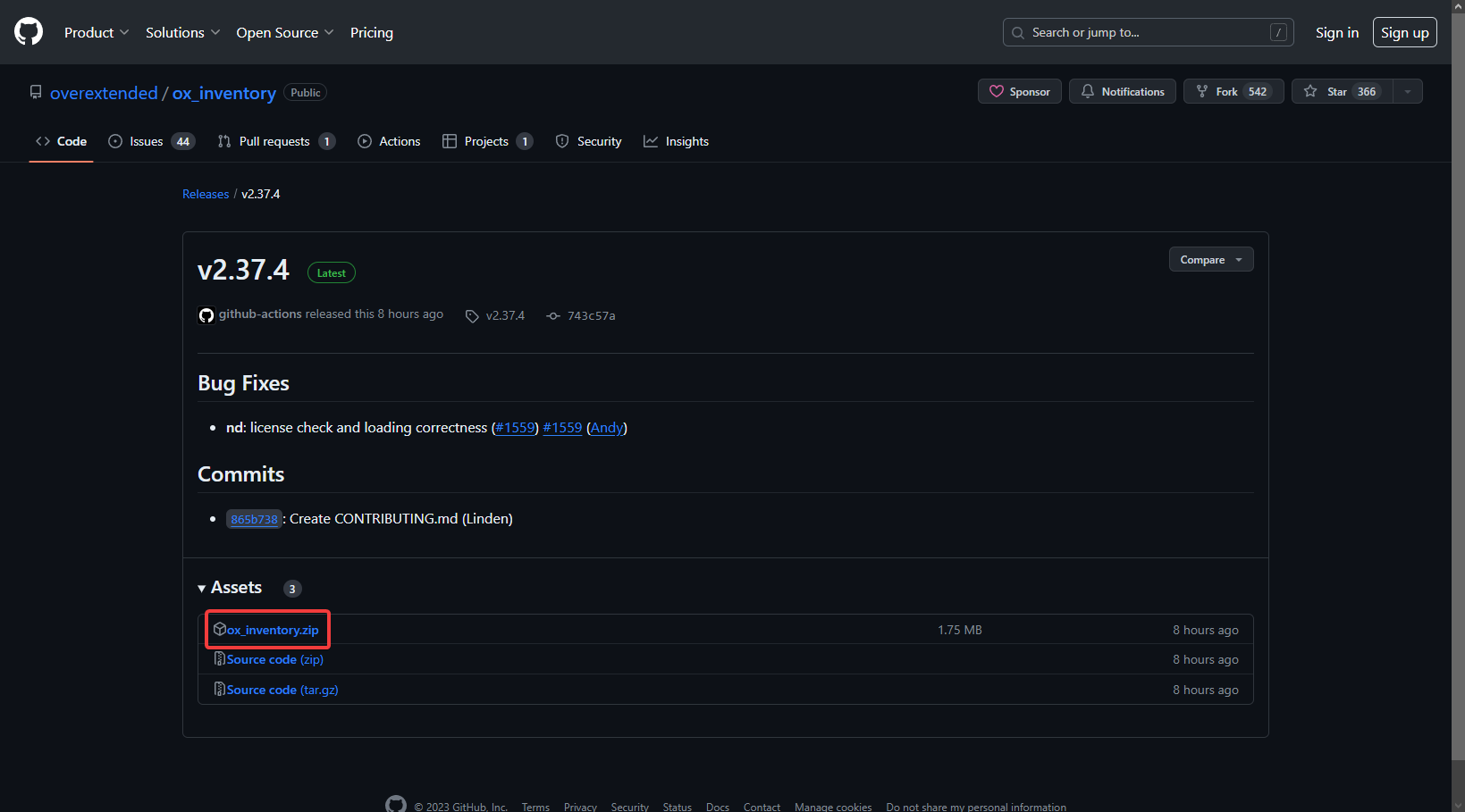
Task: Switch to the Actions tab
Action: point(389,141)
